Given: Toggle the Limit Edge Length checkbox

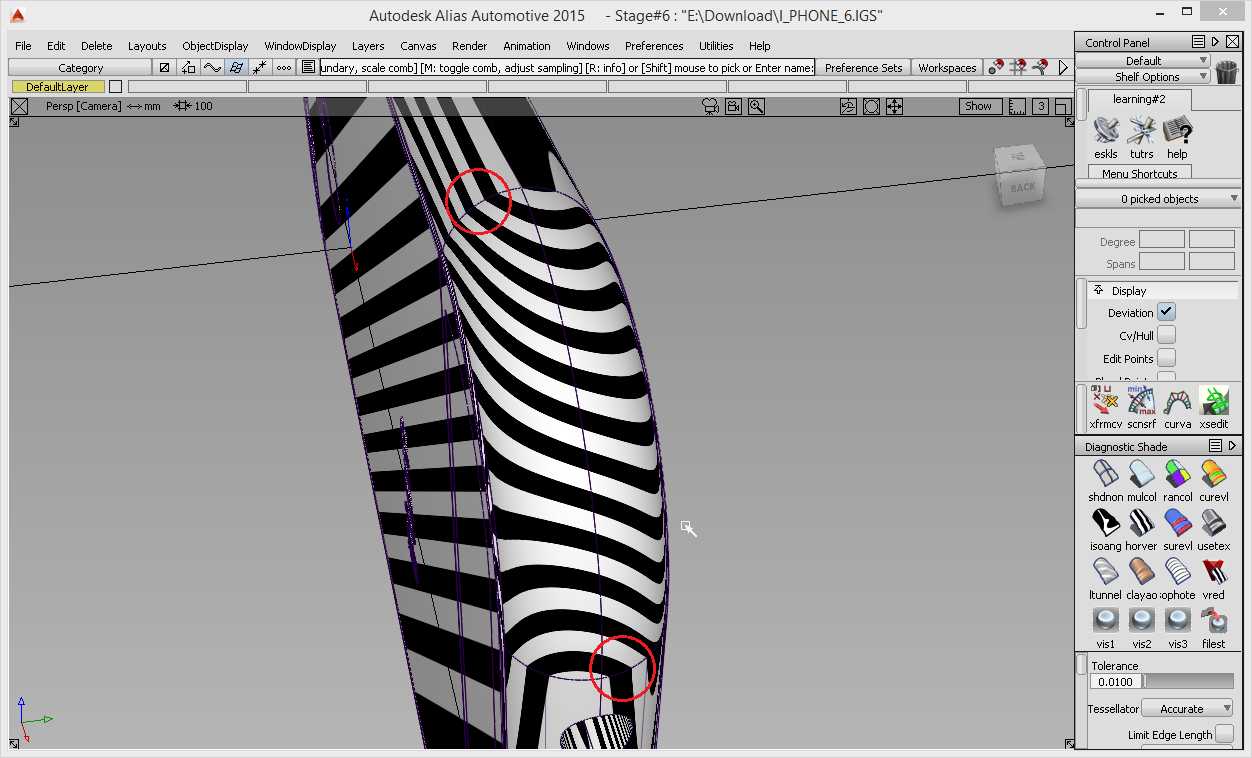Looking at the screenshot, I should pos(1224,735).
